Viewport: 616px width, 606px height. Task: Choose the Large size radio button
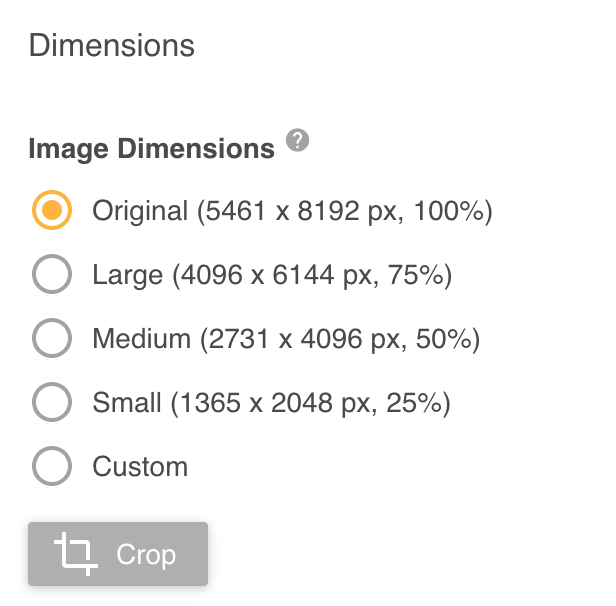click(52, 275)
